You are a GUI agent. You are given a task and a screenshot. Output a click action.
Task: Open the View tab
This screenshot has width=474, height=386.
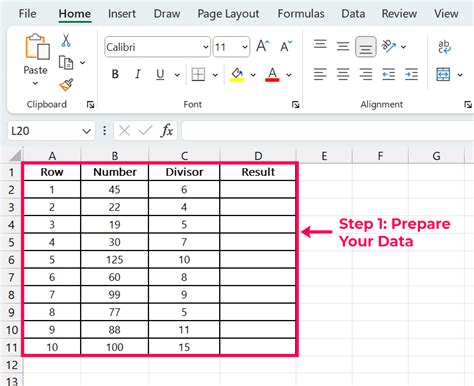pos(446,14)
